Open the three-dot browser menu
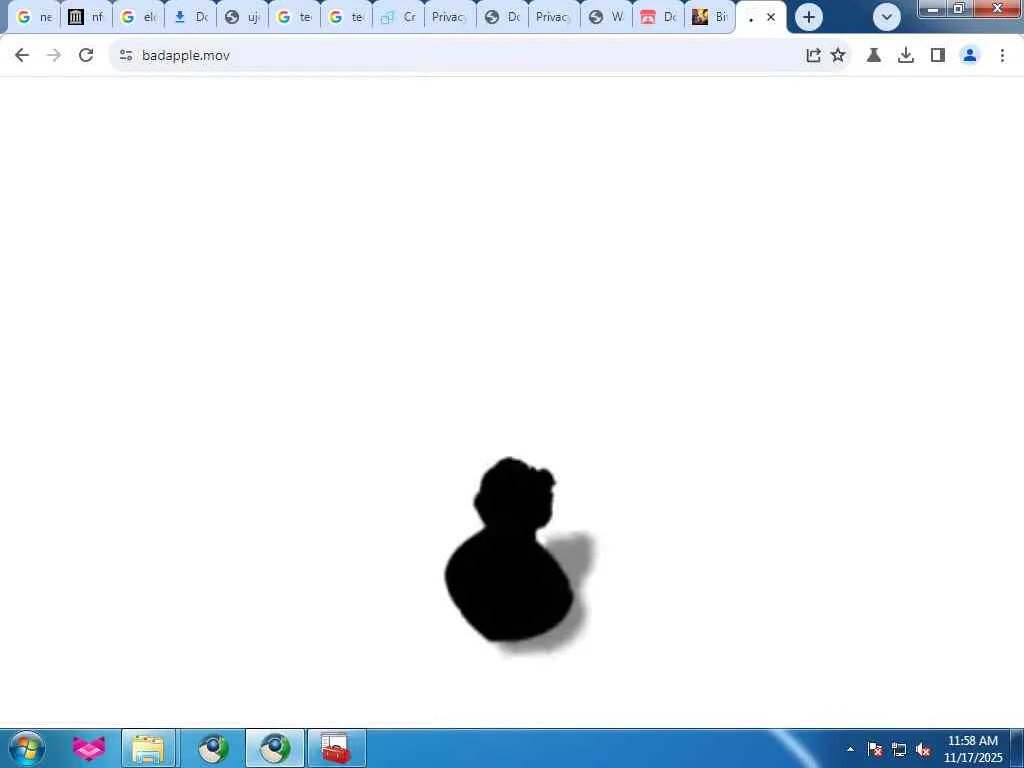Screen dimensions: 1024x768 (x=1002, y=56)
